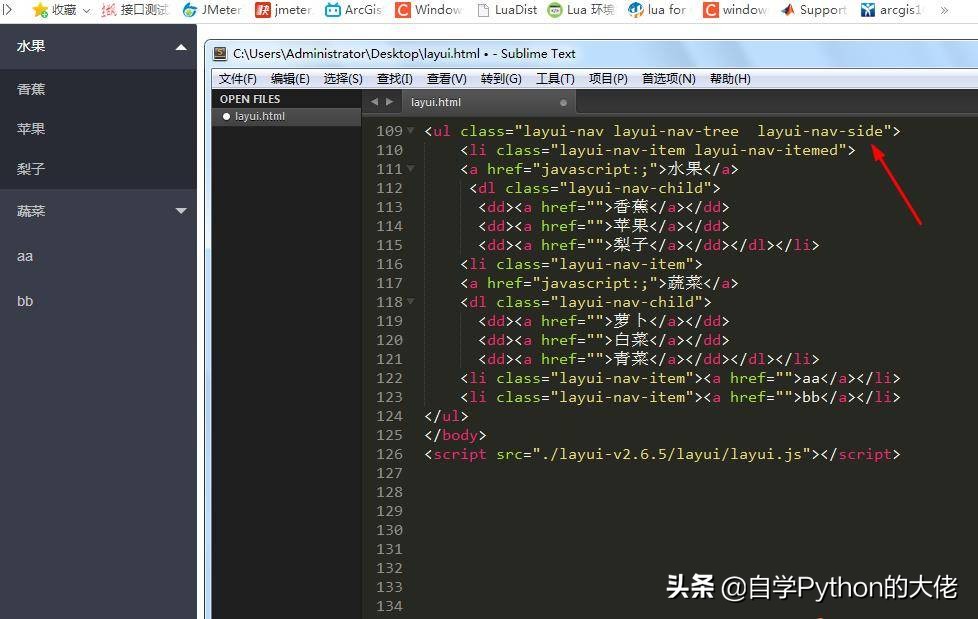
Task: Click the layui-nav-side class name in code
Action: pos(820,131)
